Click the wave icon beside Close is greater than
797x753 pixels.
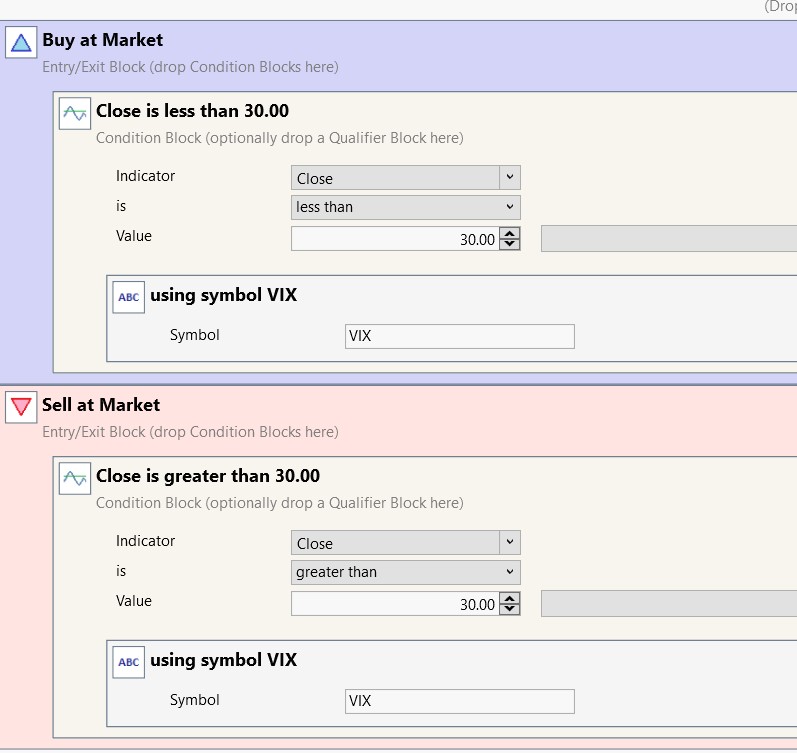74,478
